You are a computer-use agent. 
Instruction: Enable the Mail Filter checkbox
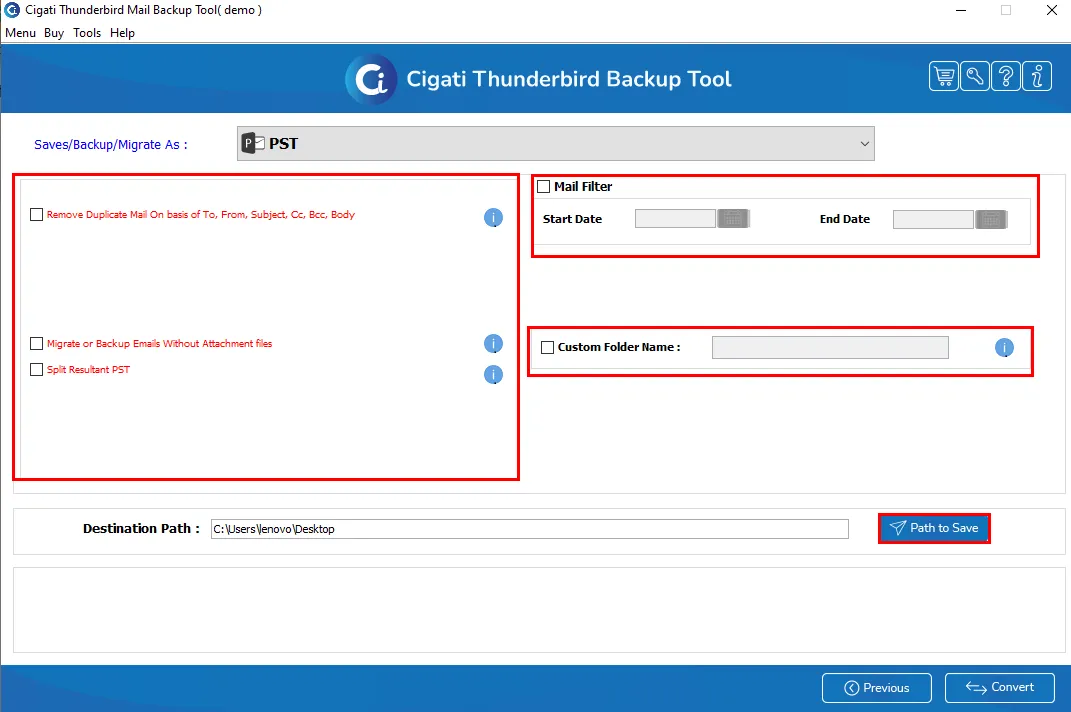544,187
